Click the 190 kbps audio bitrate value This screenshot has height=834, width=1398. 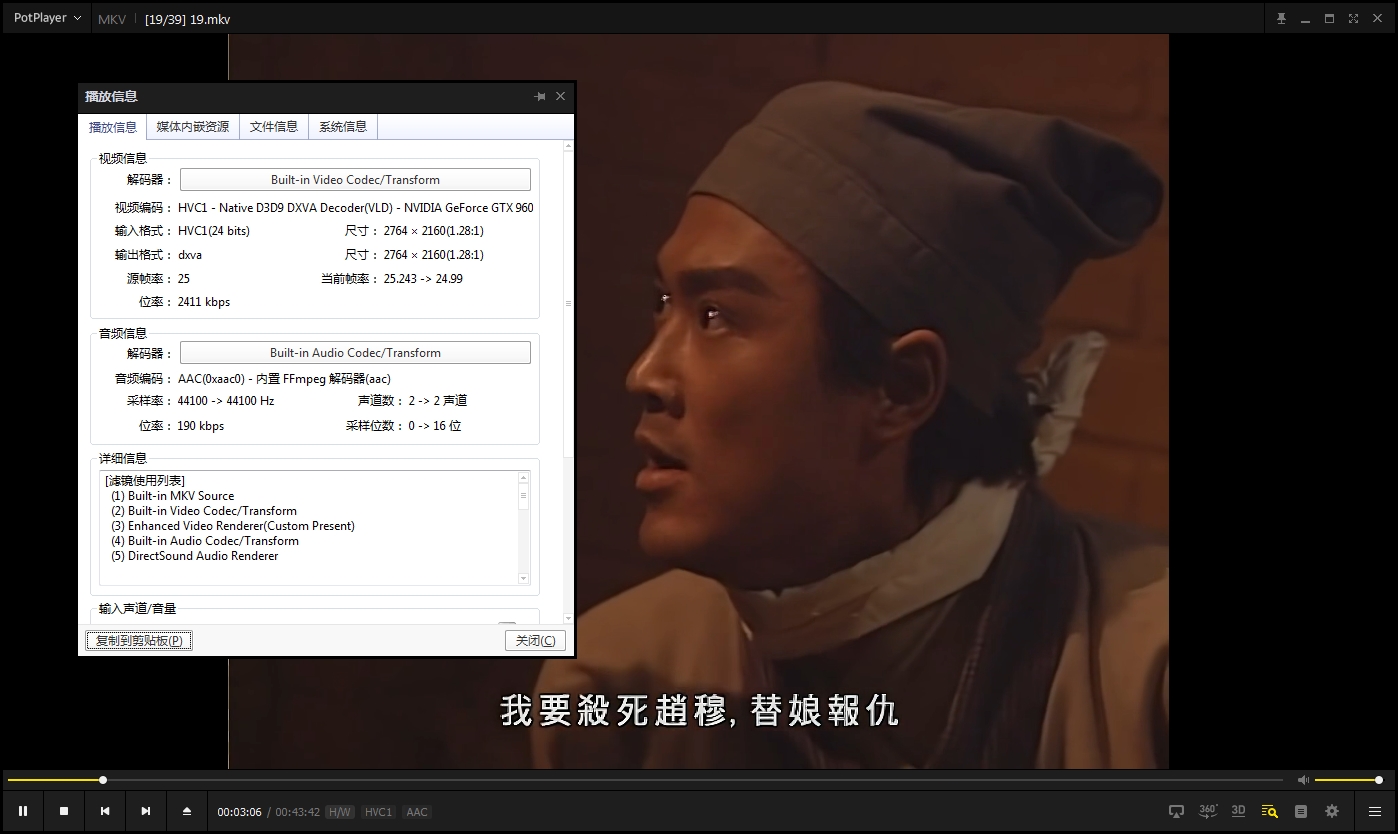click(x=201, y=426)
